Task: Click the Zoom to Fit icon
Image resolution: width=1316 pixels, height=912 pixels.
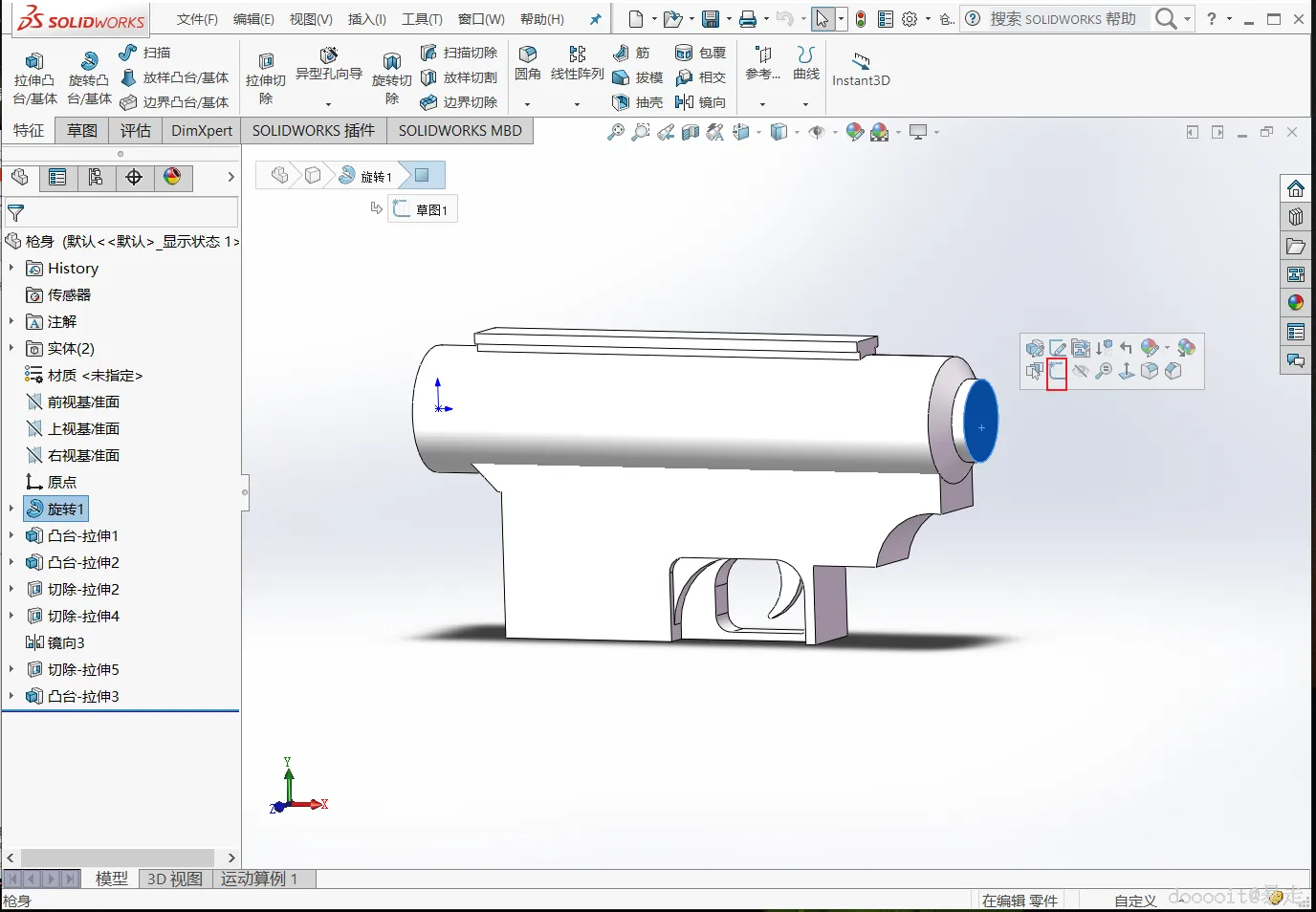Action: [616, 132]
